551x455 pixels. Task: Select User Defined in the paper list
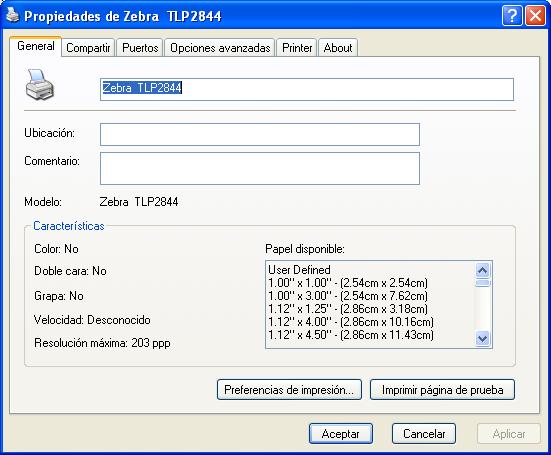click(299, 270)
